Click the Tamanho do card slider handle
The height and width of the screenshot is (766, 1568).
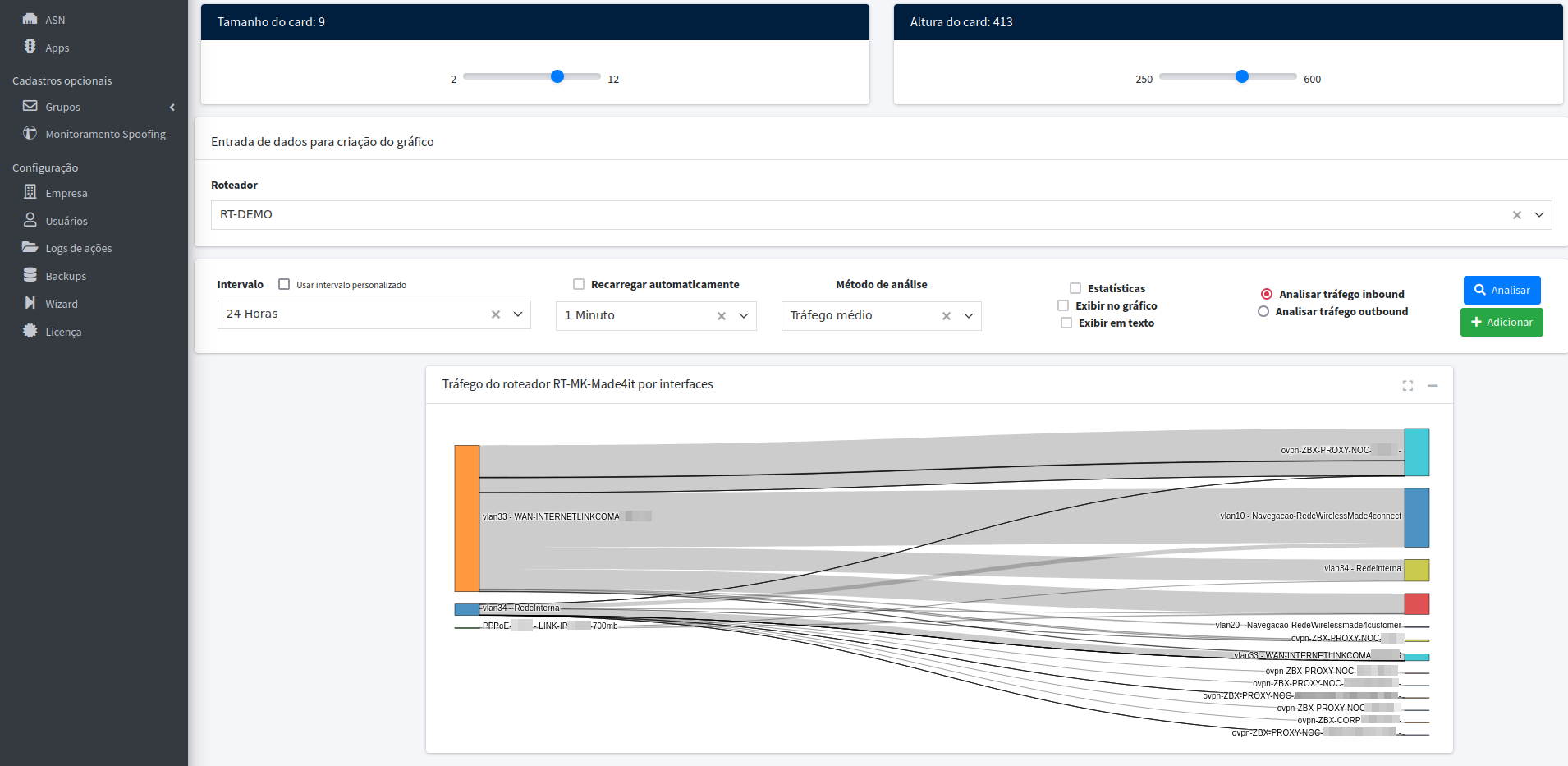pyautogui.click(x=557, y=76)
